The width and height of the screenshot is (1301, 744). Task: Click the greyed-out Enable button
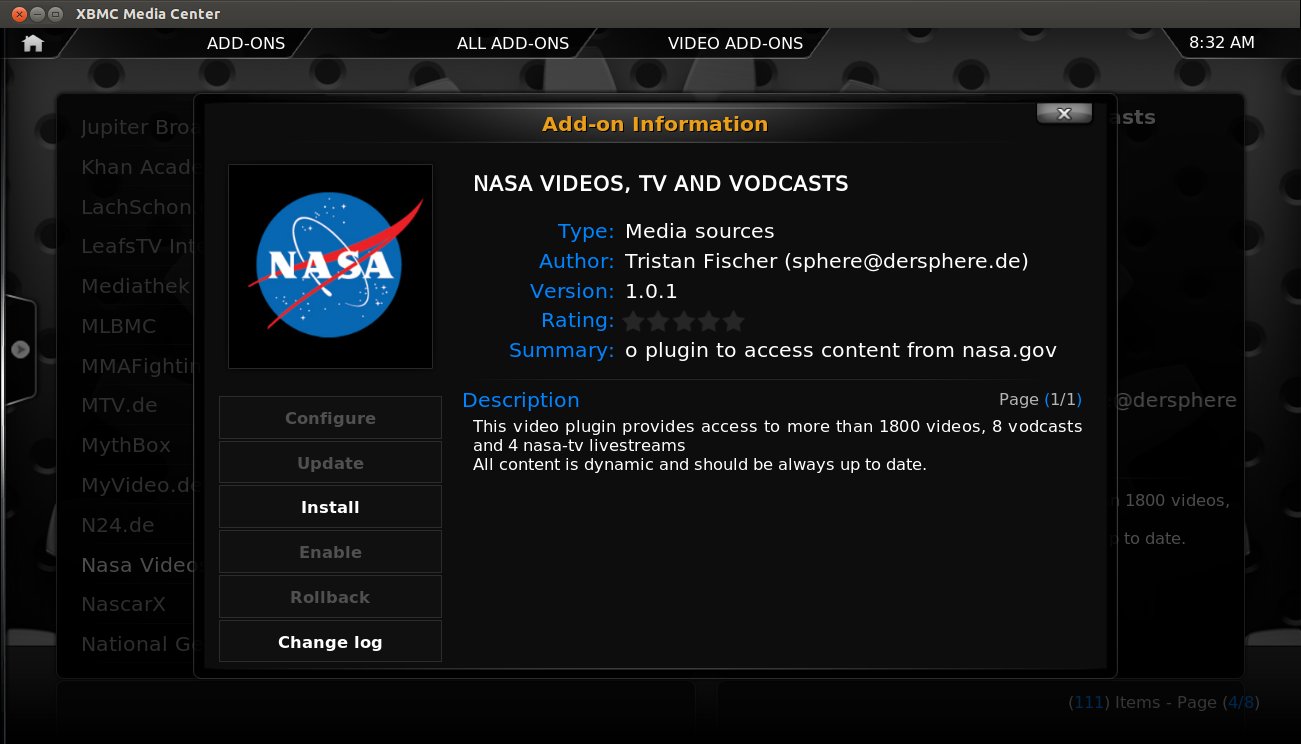(x=330, y=552)
